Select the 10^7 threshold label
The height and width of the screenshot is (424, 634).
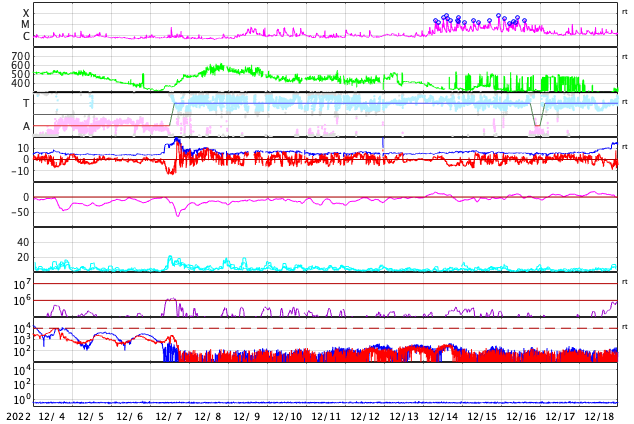coord(22,284)
